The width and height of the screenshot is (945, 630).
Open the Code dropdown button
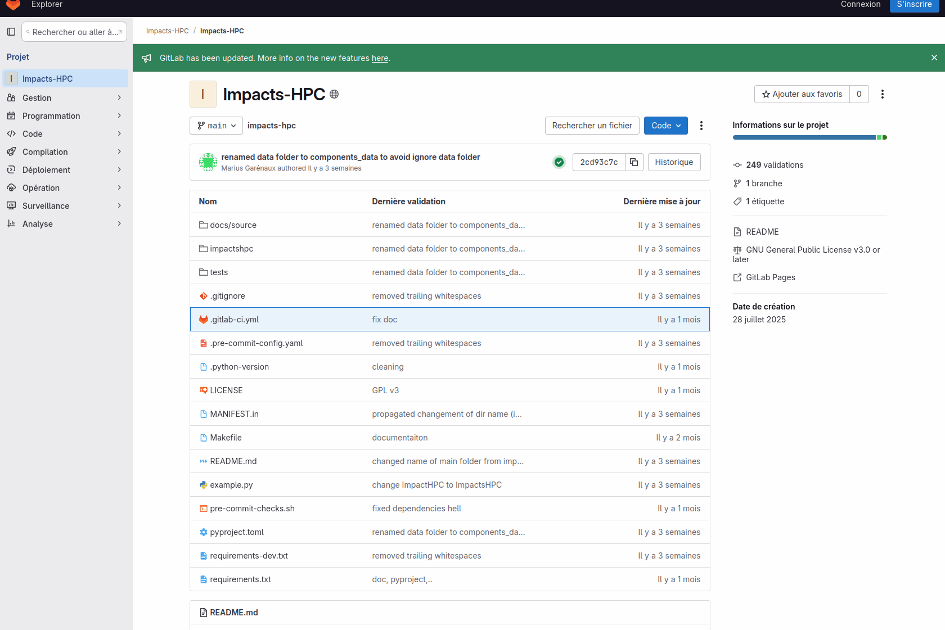[x=666, y=125]
